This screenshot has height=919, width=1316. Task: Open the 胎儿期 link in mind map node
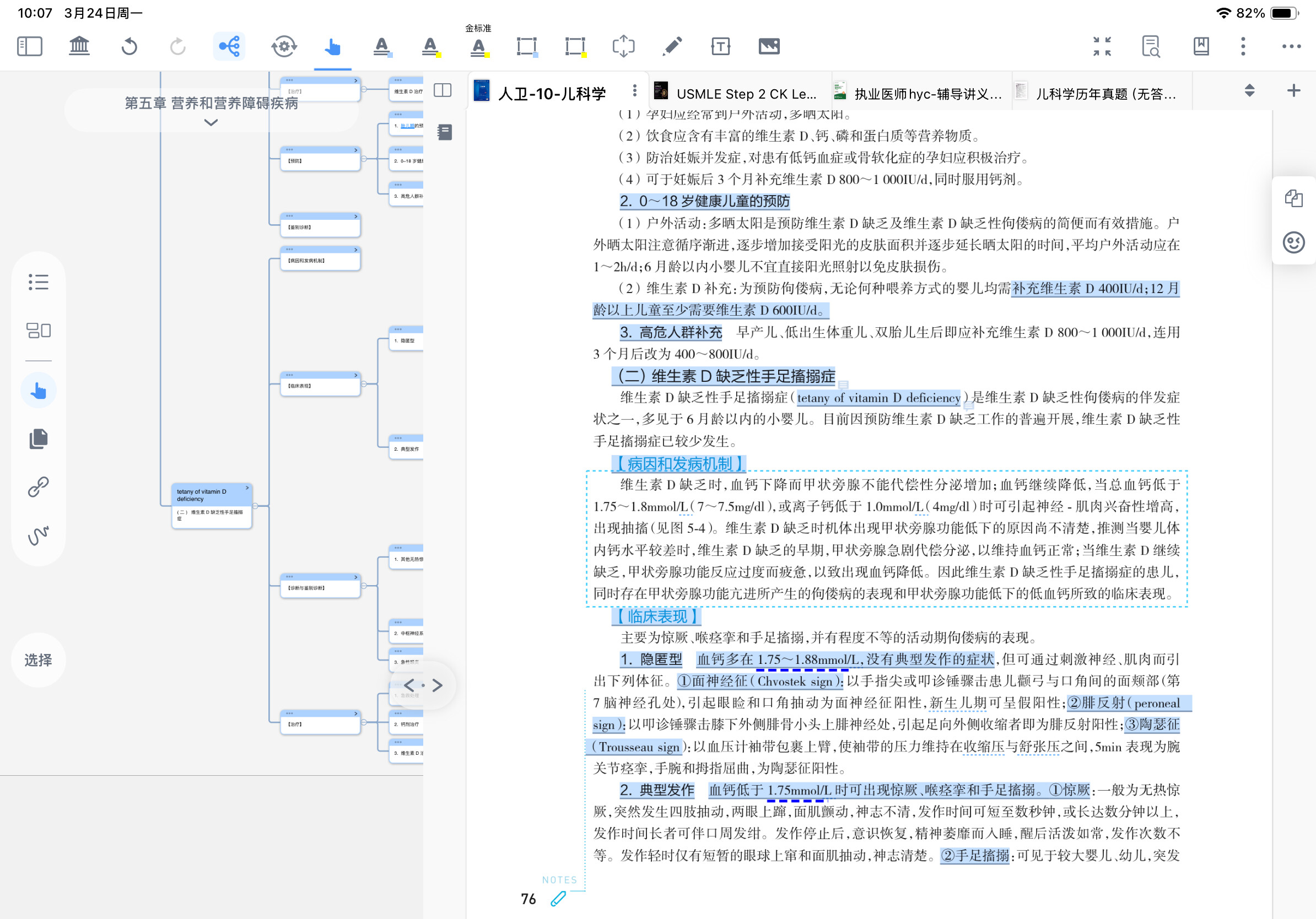[x=407, y=126]
